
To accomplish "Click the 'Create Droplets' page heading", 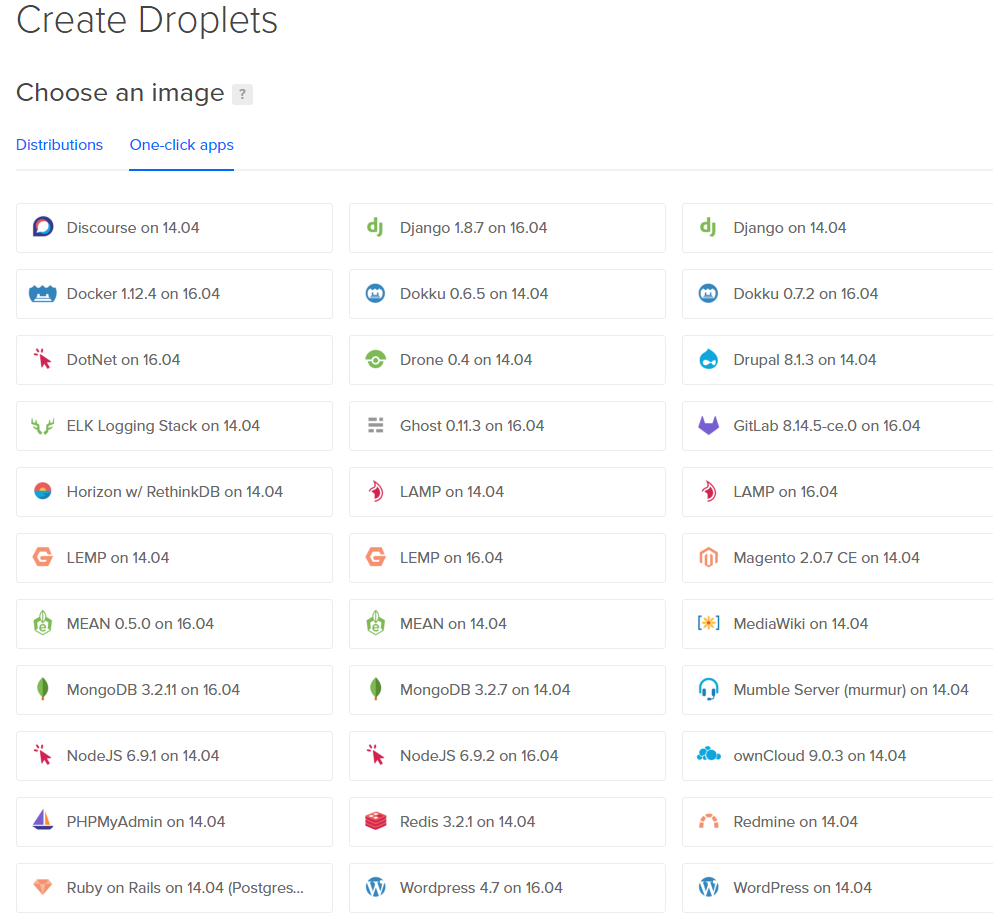I will 147,20.
